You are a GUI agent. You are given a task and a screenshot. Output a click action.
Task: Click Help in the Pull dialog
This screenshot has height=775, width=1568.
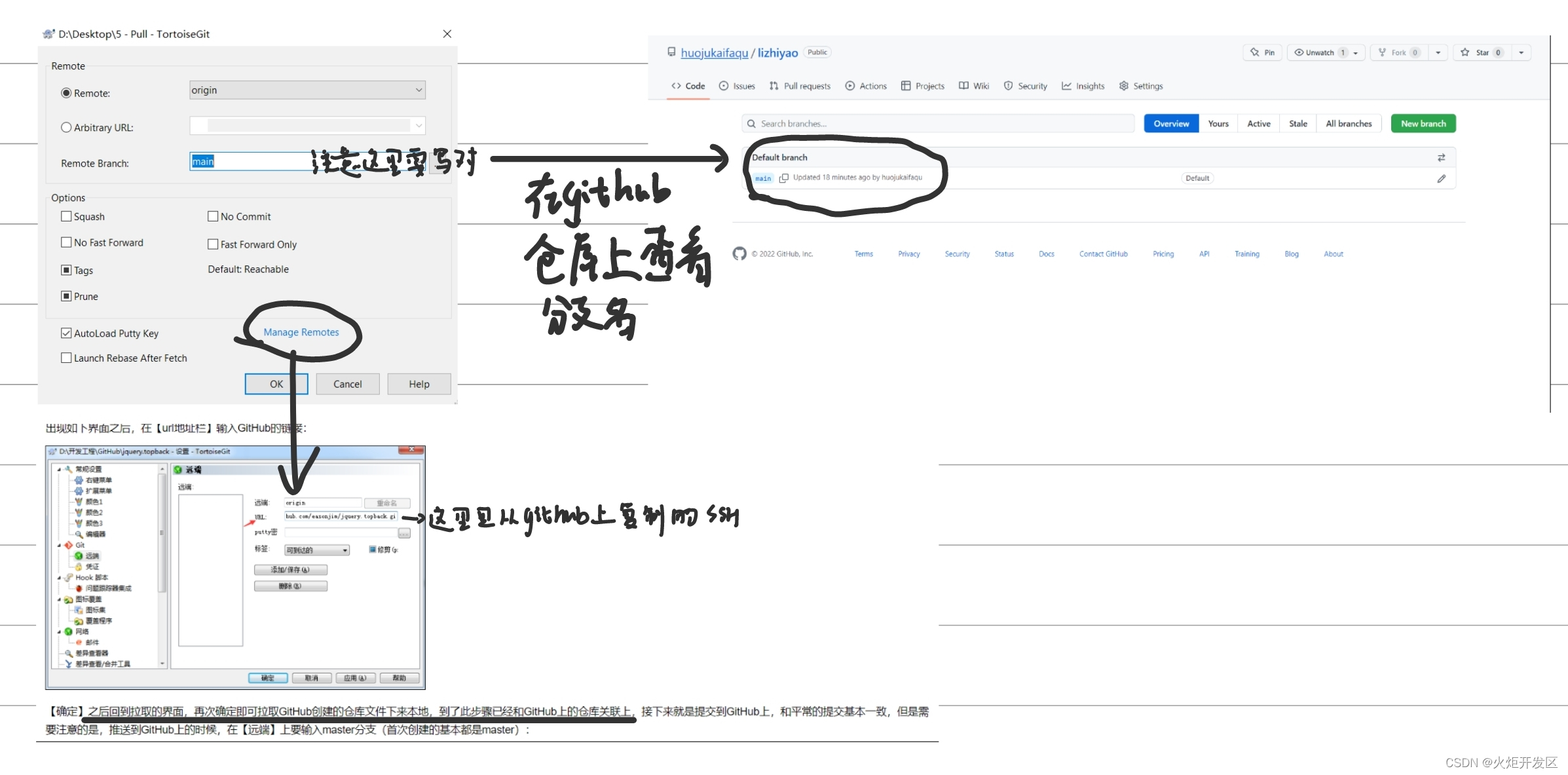[419, 384]
